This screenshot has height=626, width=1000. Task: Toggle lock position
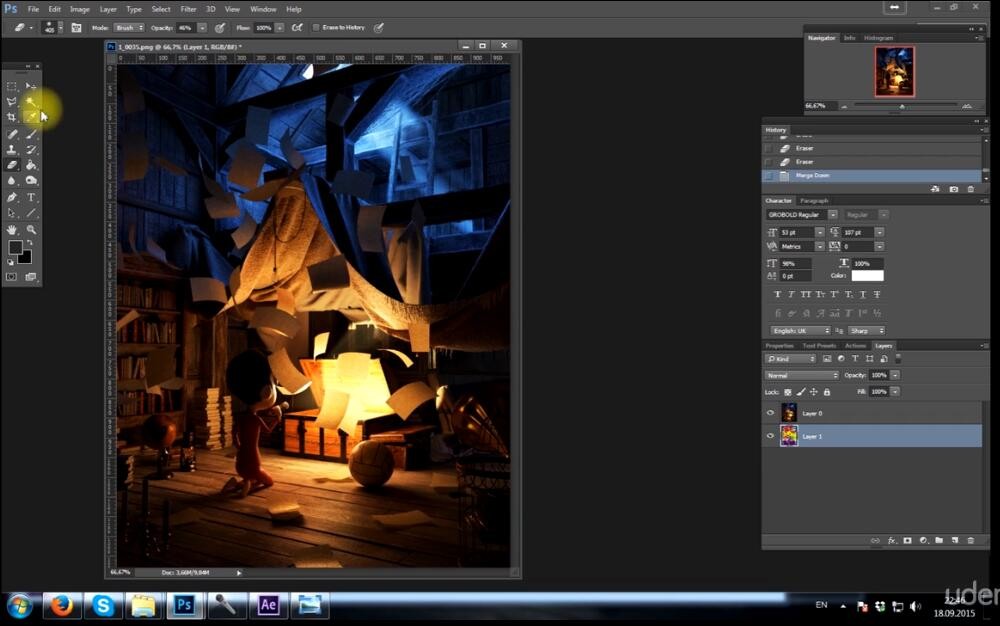[x=814, y=392]
